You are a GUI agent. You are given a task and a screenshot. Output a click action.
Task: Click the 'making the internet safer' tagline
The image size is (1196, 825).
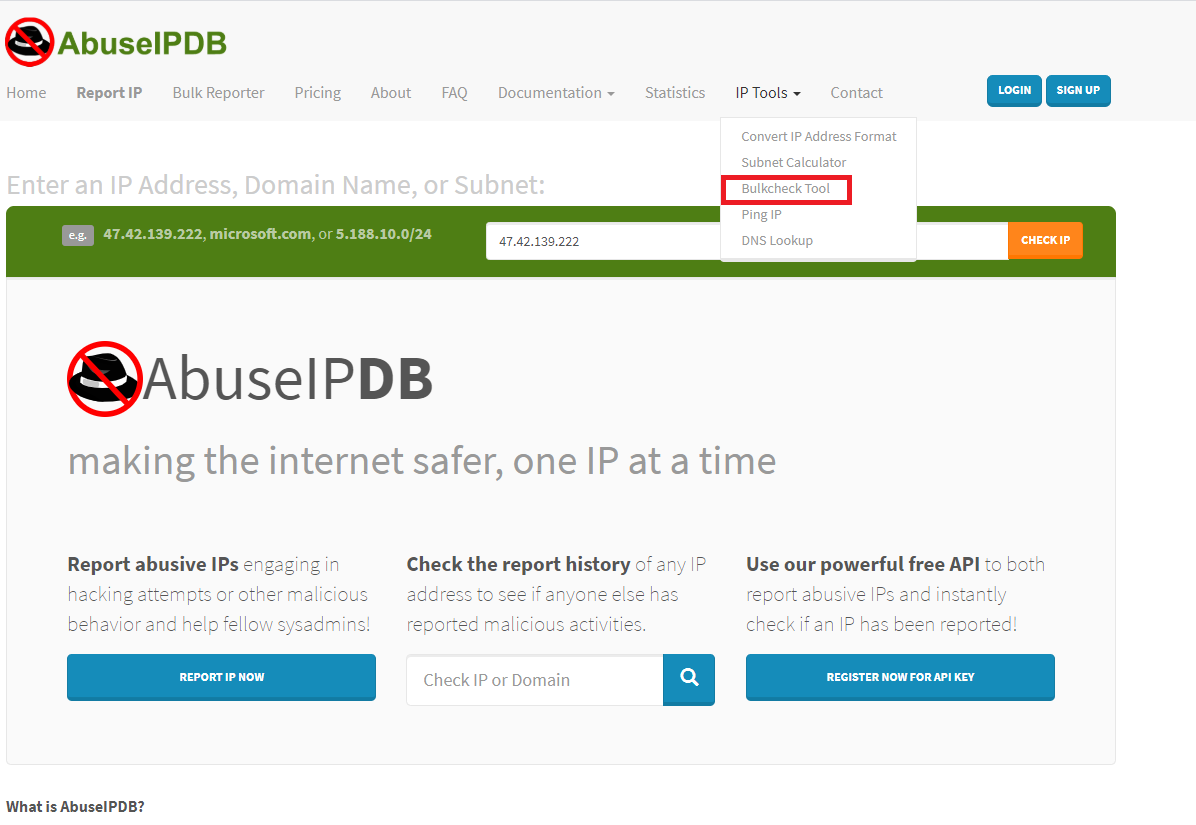(x=422, y=461)
